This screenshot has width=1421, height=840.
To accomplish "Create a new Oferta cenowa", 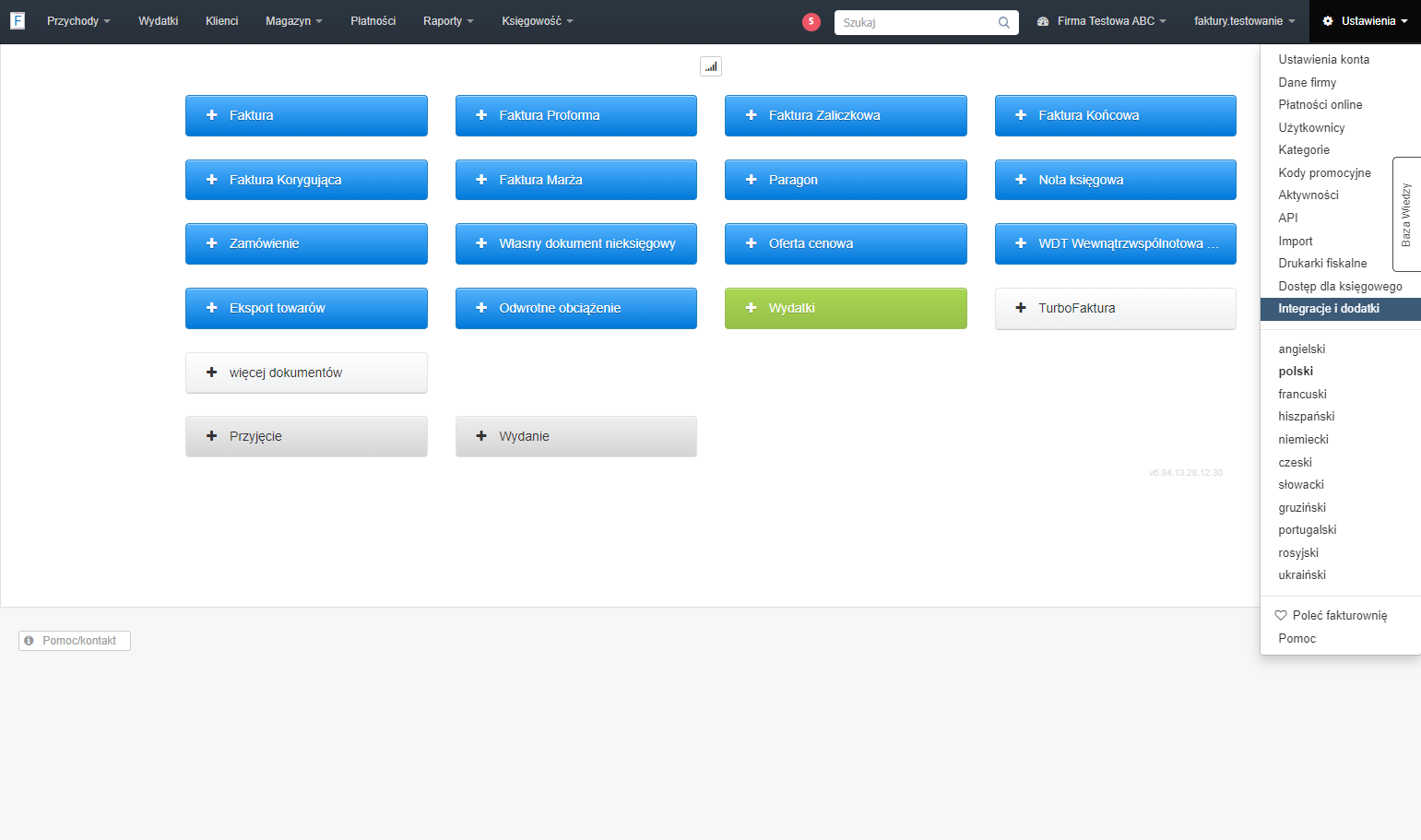I will click(846, 243).
